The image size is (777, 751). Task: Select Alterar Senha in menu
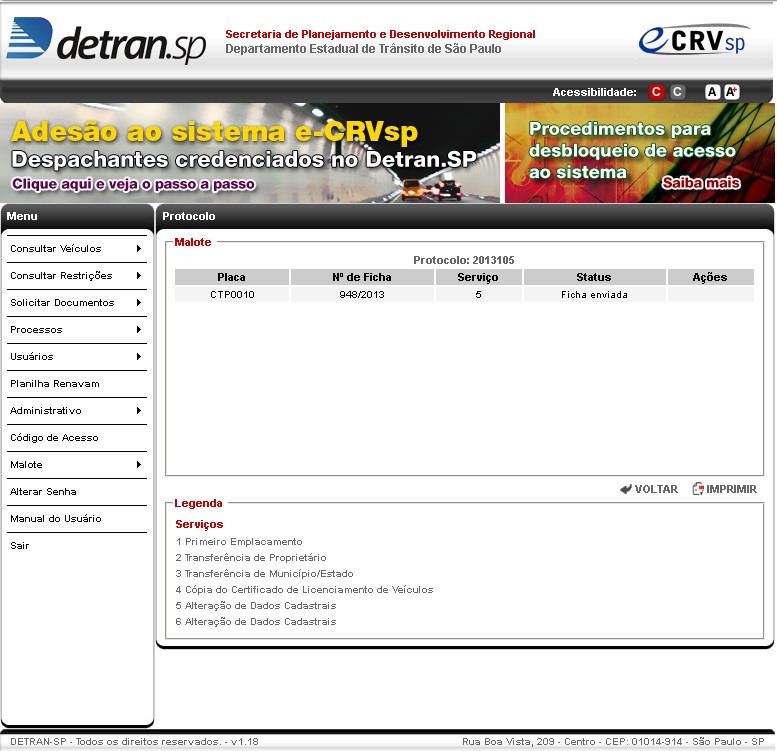coord(77,492)
